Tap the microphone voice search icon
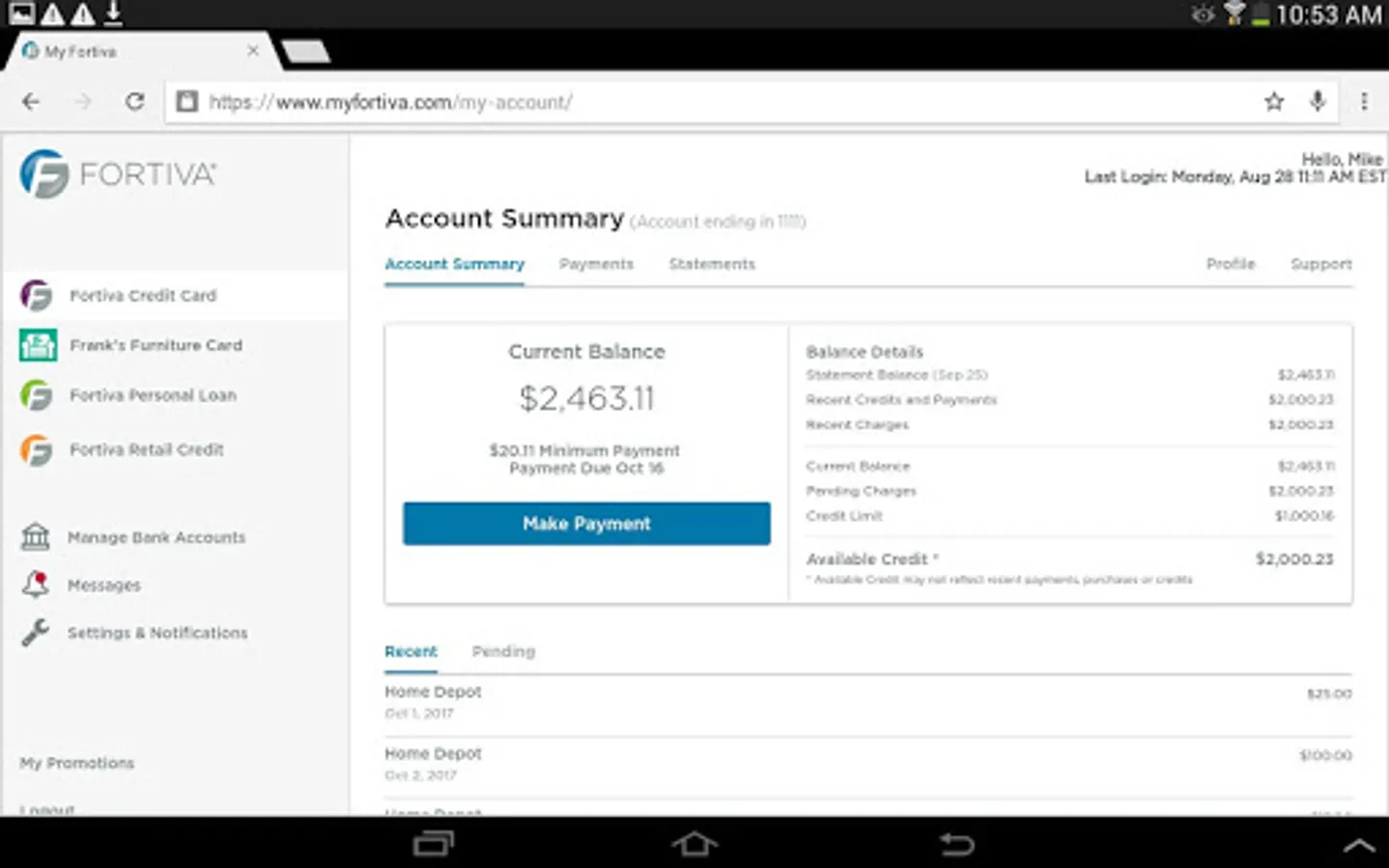The height and width of the screenshot is (868, 1389). click(1318, 100)
